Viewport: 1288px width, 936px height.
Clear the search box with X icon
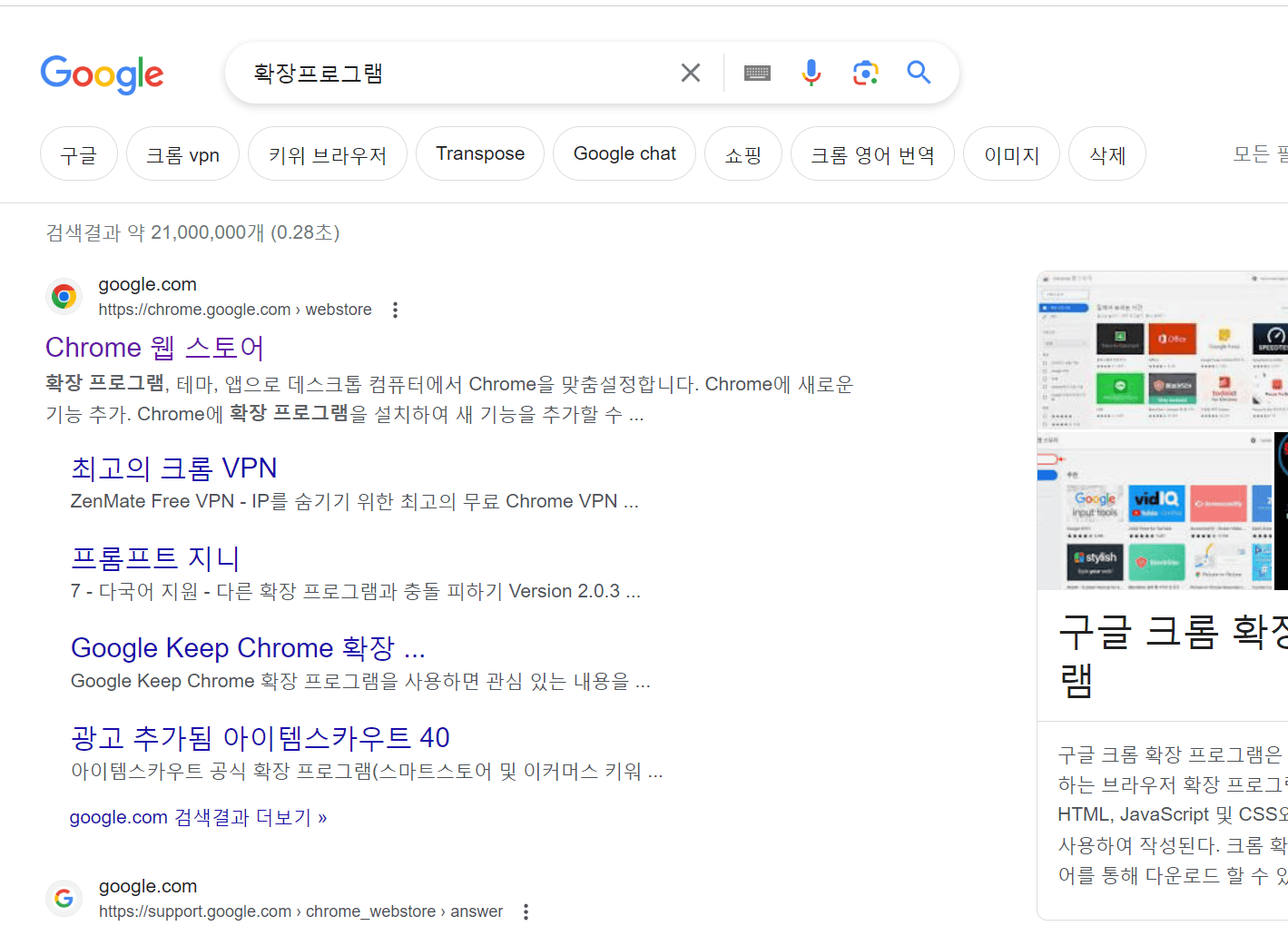pyautogui.click(x=691, y=73)
